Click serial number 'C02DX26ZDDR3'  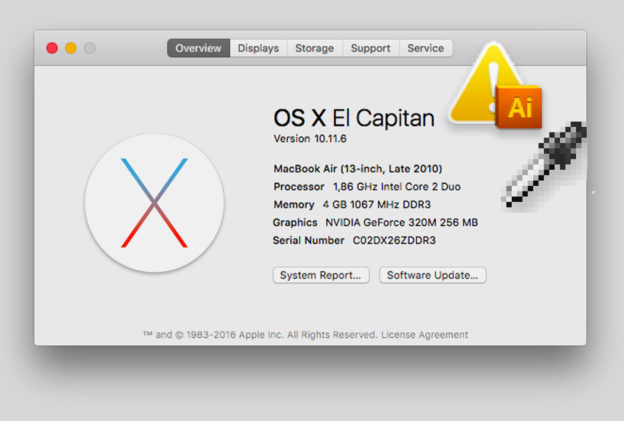pyautogui.click(x=394, y=240)
